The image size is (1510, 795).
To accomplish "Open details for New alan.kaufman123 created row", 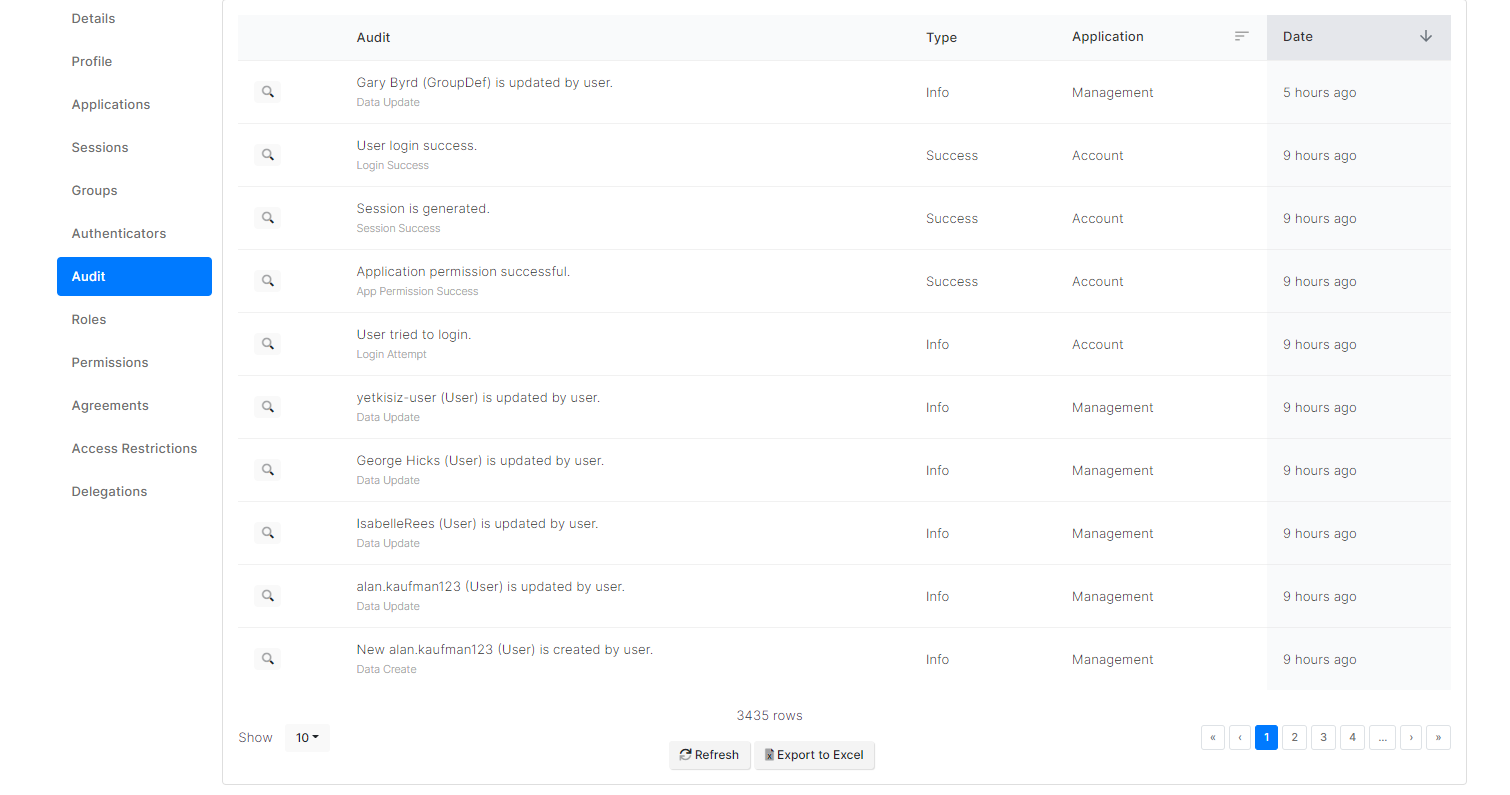I will coord(267,659).
